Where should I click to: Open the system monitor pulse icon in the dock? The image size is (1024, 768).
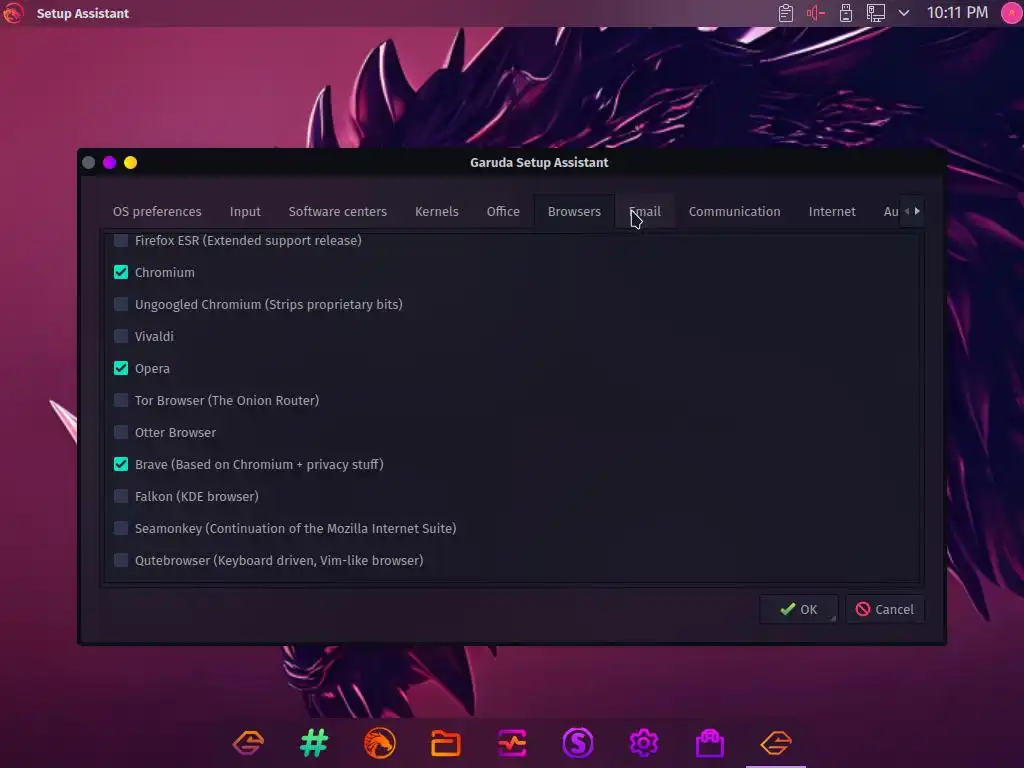coord(512,743)
